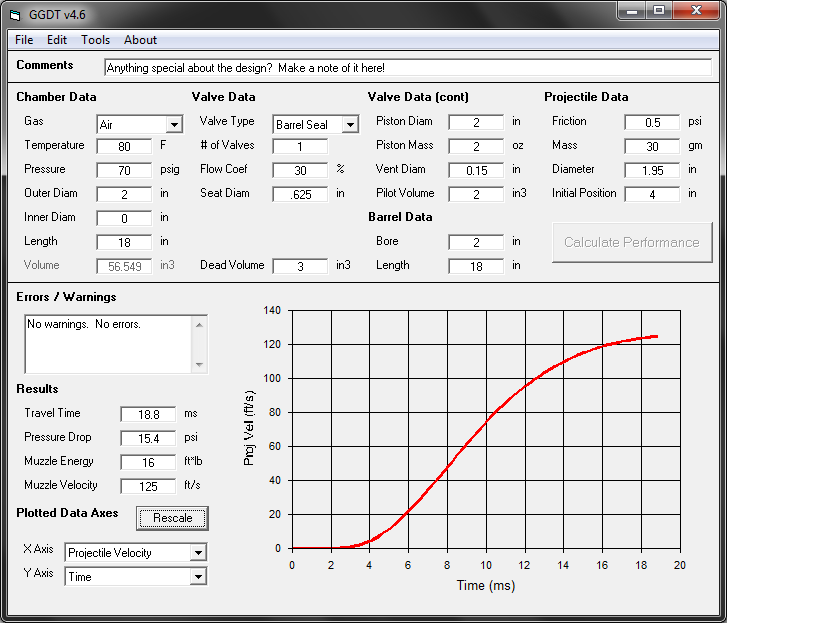819x623 pixels.
Task: Open the Y Axis dropdown list
Action: (x=198, y=577)
